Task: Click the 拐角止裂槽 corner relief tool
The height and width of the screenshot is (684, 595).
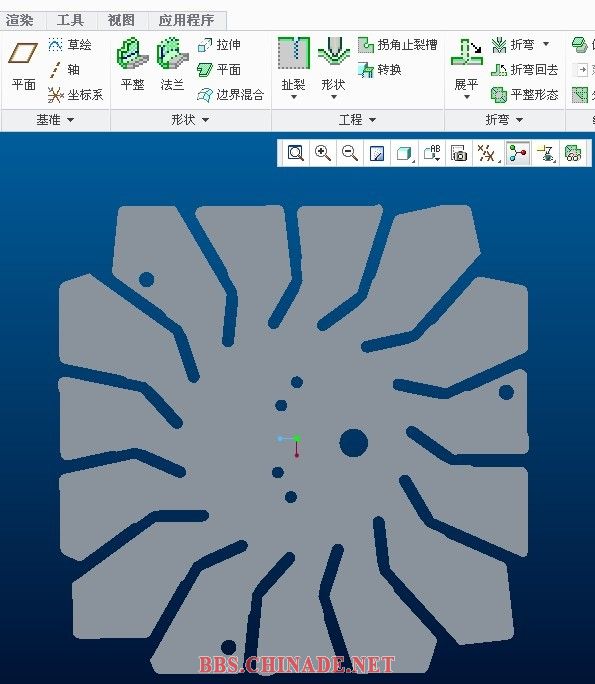Action: point(398,44)
